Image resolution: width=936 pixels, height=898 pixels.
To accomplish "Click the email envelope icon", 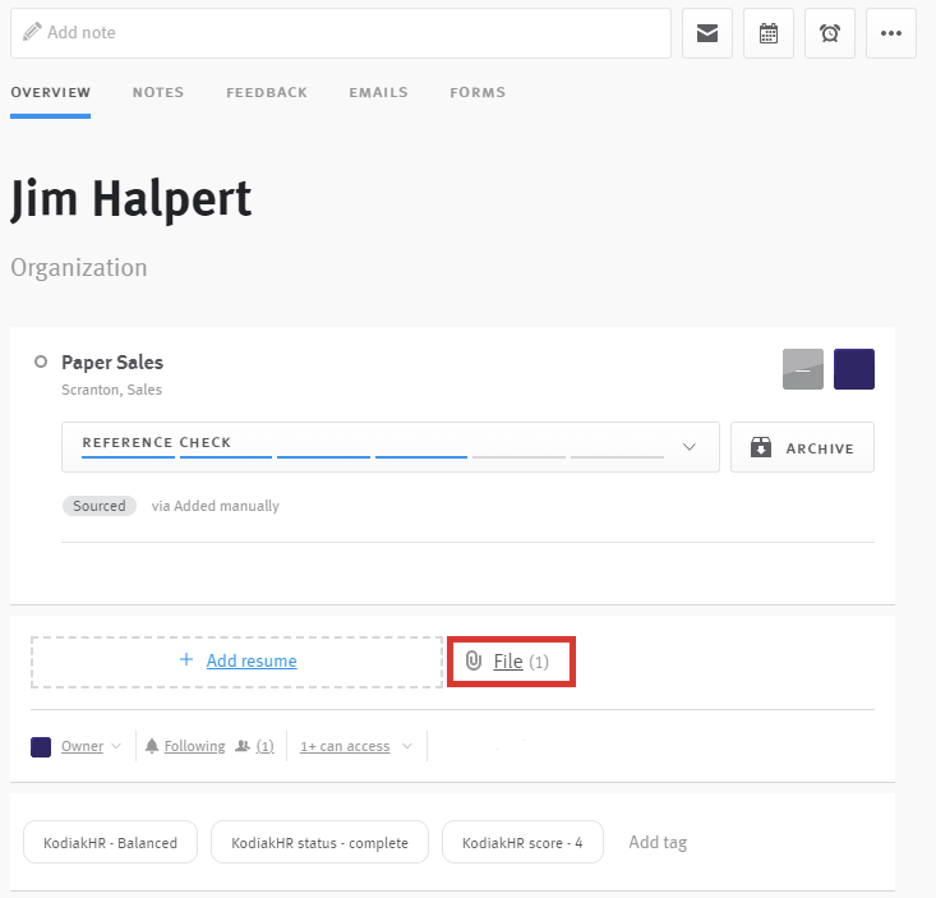I will pyautogui.click(x=707, y=33).
